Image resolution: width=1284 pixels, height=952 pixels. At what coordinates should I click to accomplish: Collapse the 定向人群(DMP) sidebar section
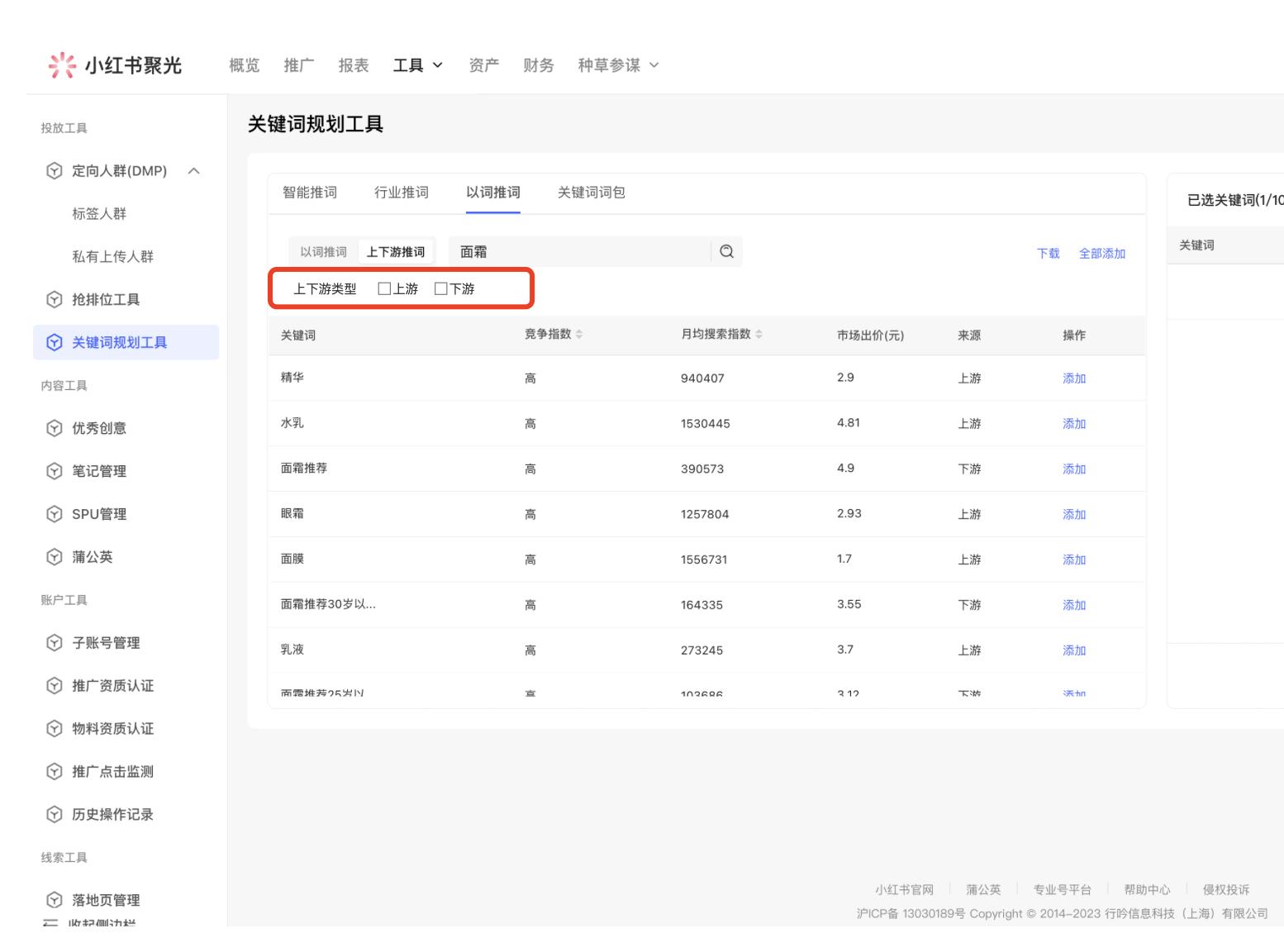tap(194, 171)
